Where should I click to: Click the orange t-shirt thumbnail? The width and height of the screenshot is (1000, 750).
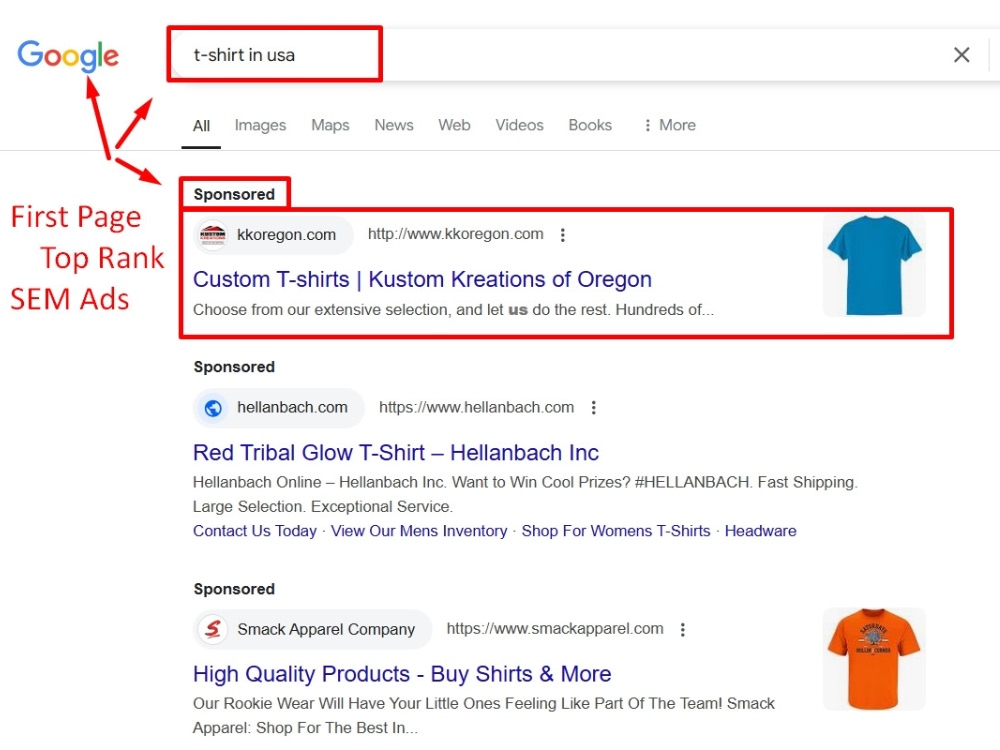[x=874, y=659]
